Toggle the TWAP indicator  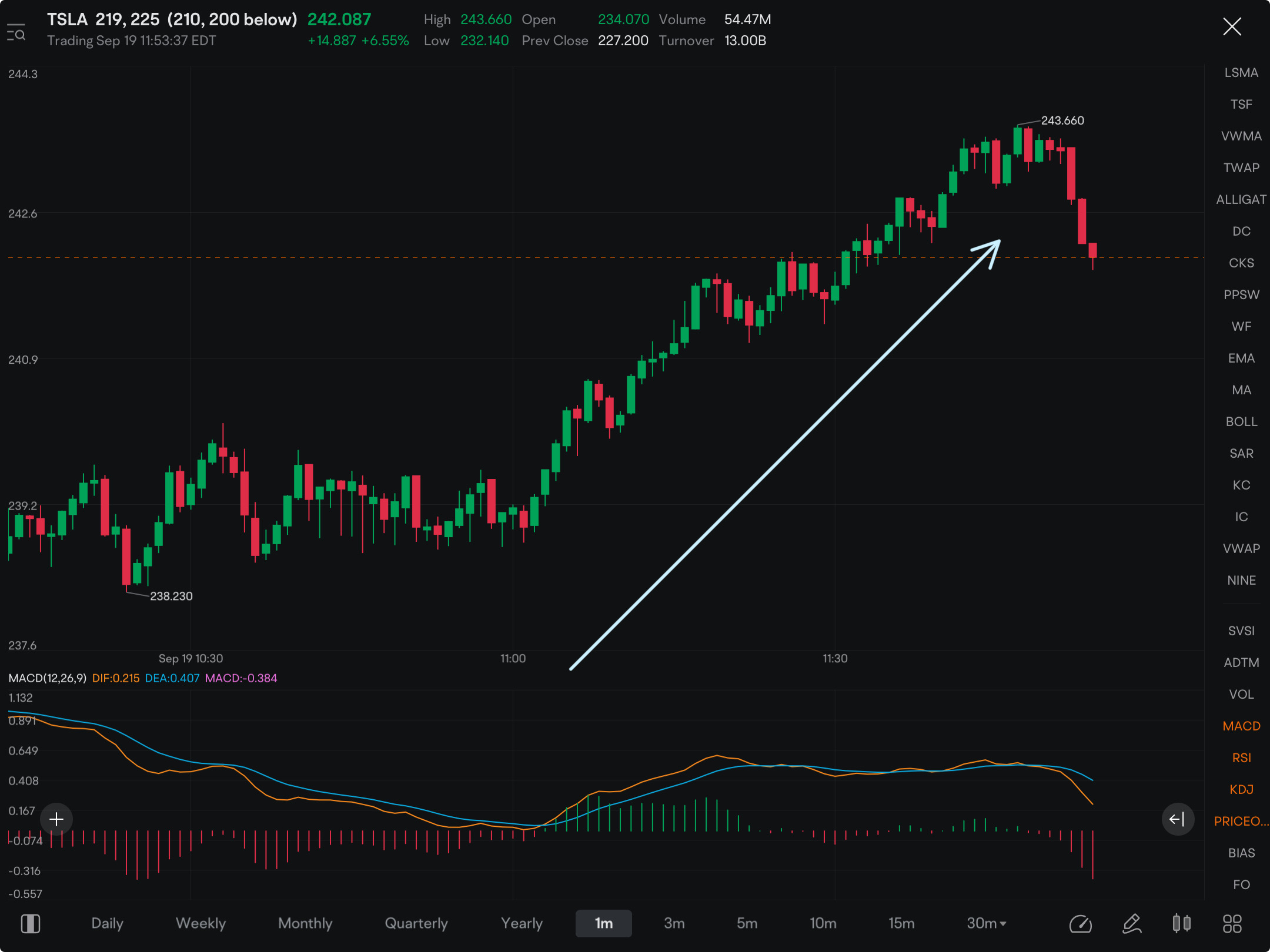[1241, 168]
